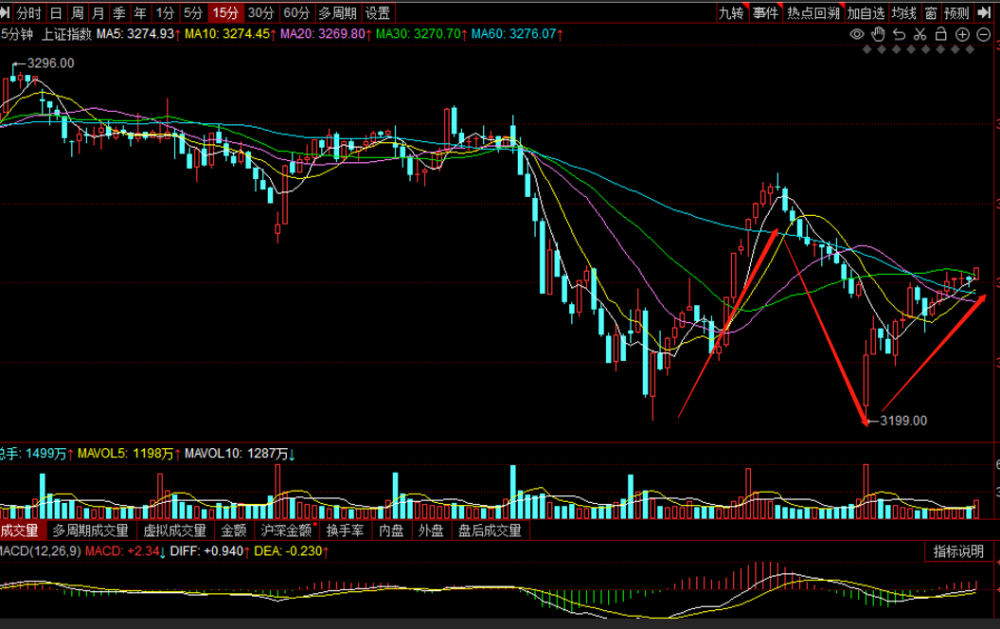
Task: Toggle the padlock lock icon
Action: (x=941, y=34)
